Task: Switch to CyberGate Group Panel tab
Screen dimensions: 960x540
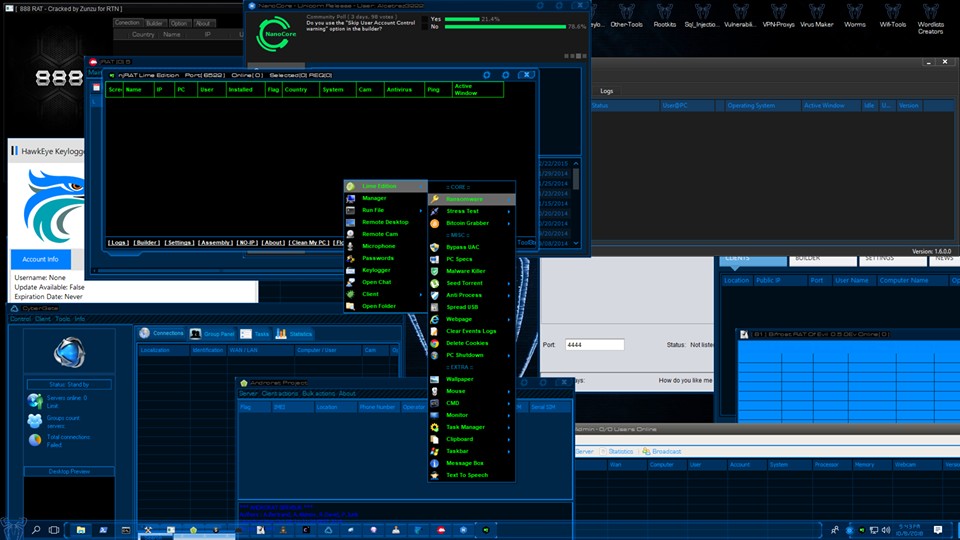Action: pyautogui.click(x=212, y=334)
